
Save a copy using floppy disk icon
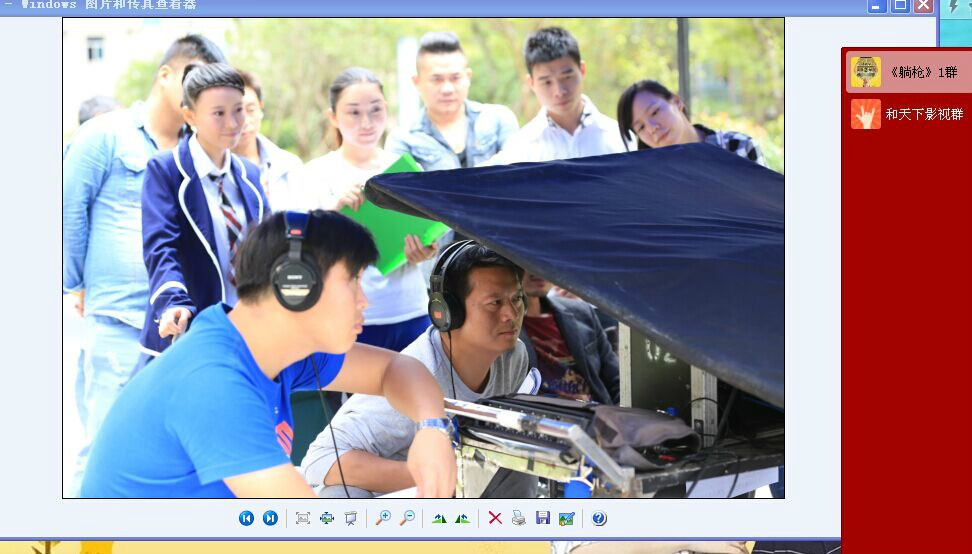point(543,518)
